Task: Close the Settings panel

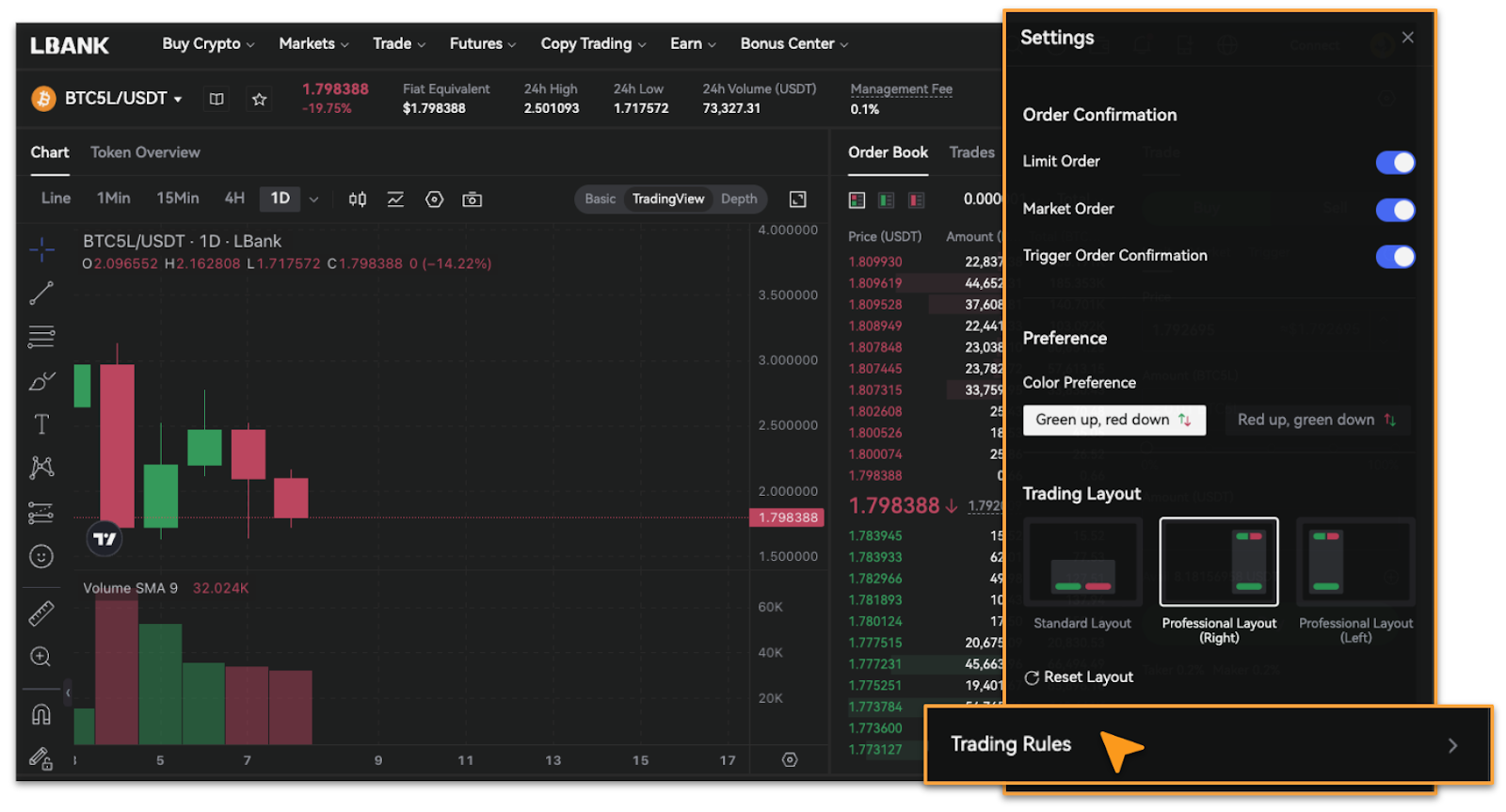Action: (1408, 38)
